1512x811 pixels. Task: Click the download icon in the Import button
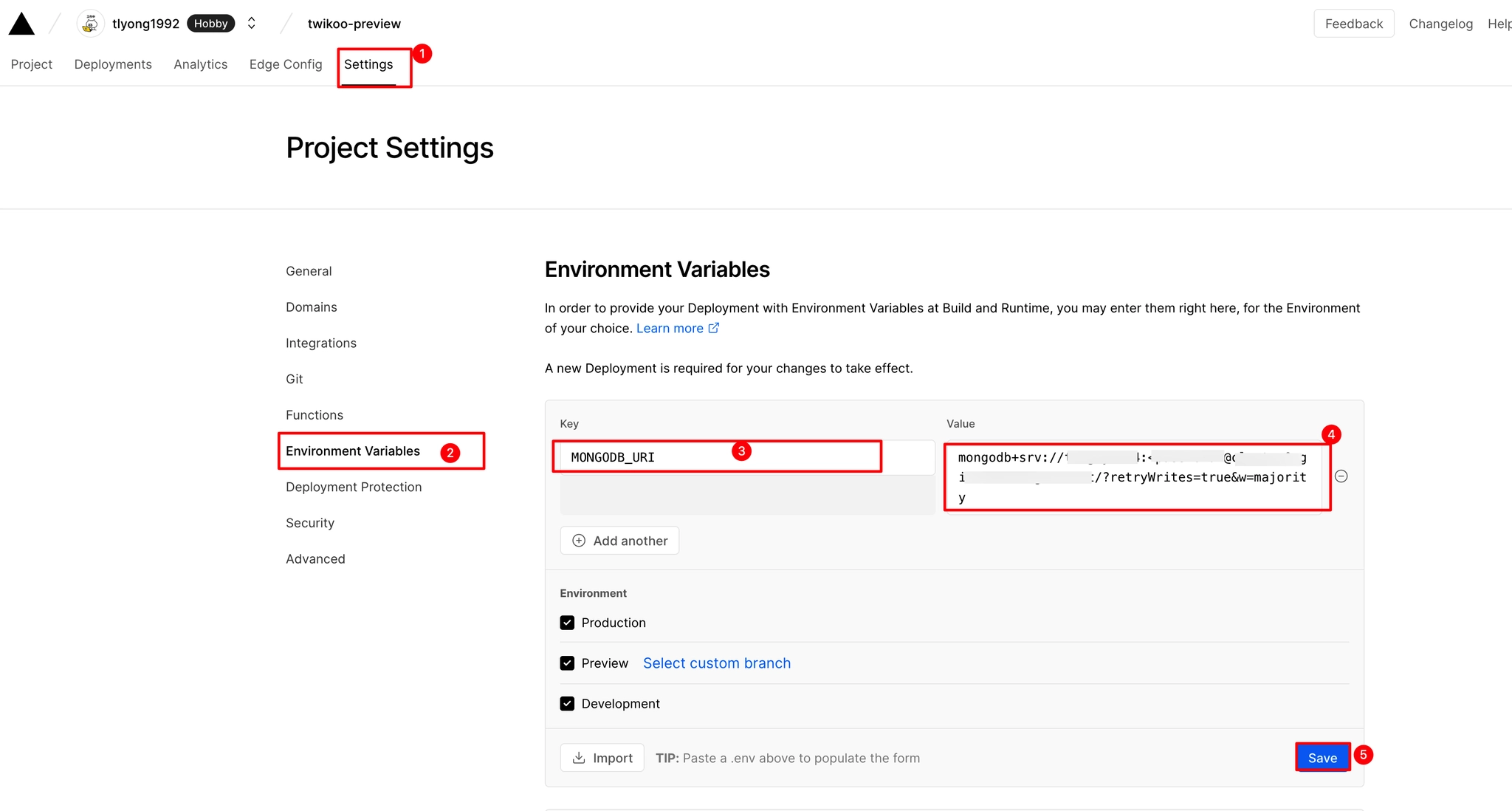(x=579, y=758)
